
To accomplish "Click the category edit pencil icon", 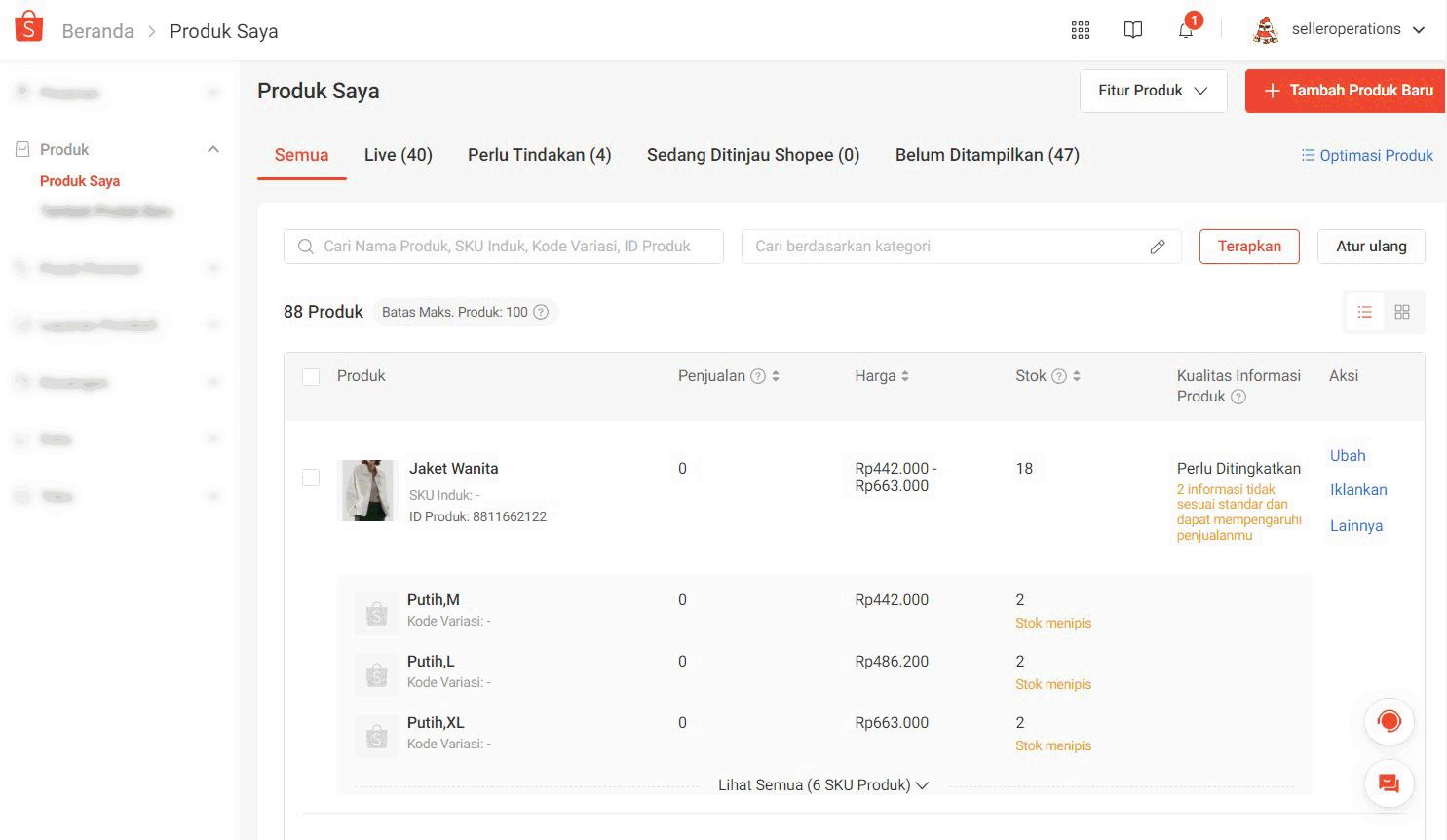I will [1157, 247].
